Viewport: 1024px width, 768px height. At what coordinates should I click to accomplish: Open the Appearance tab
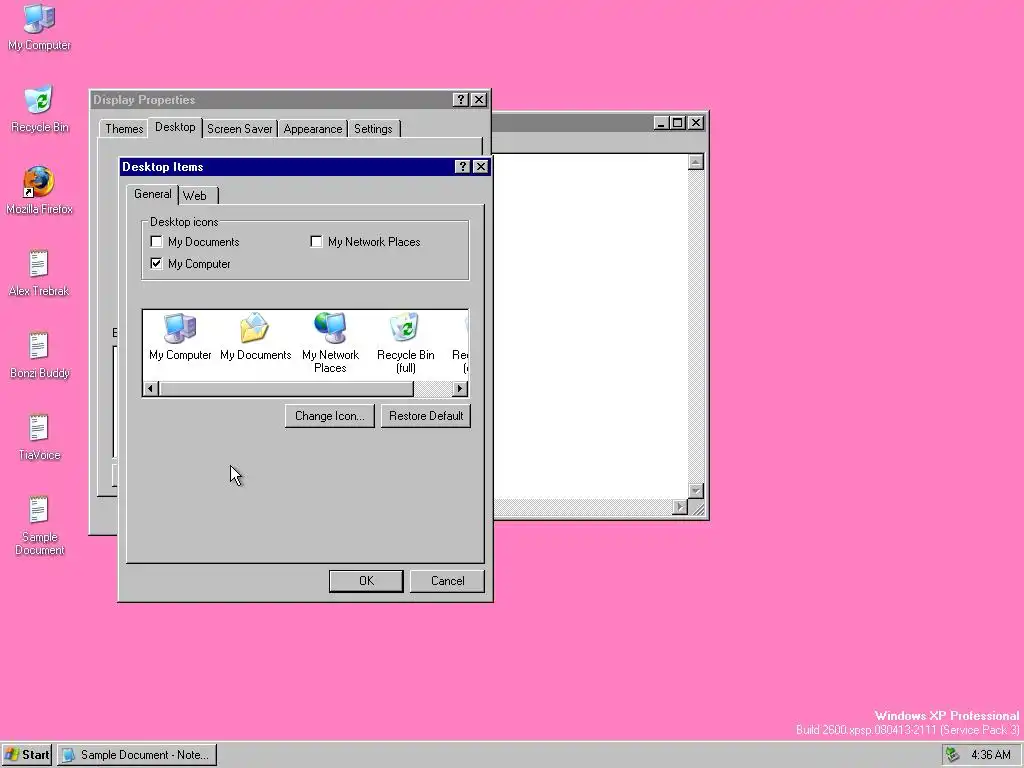[x=313, y=129]
